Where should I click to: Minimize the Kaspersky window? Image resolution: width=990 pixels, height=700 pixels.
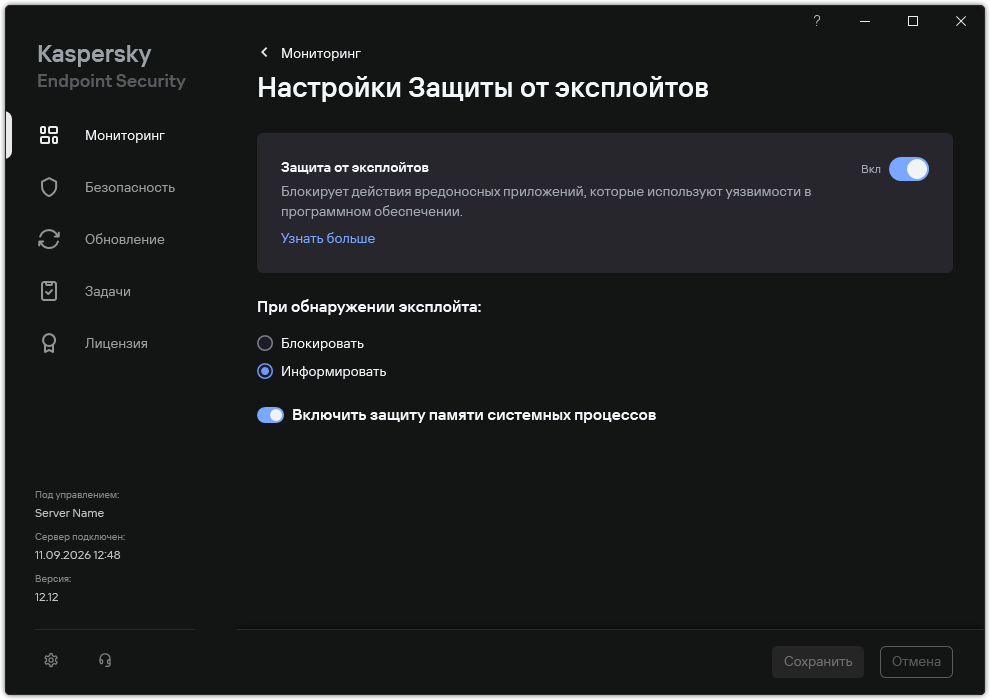coord(865,21)
